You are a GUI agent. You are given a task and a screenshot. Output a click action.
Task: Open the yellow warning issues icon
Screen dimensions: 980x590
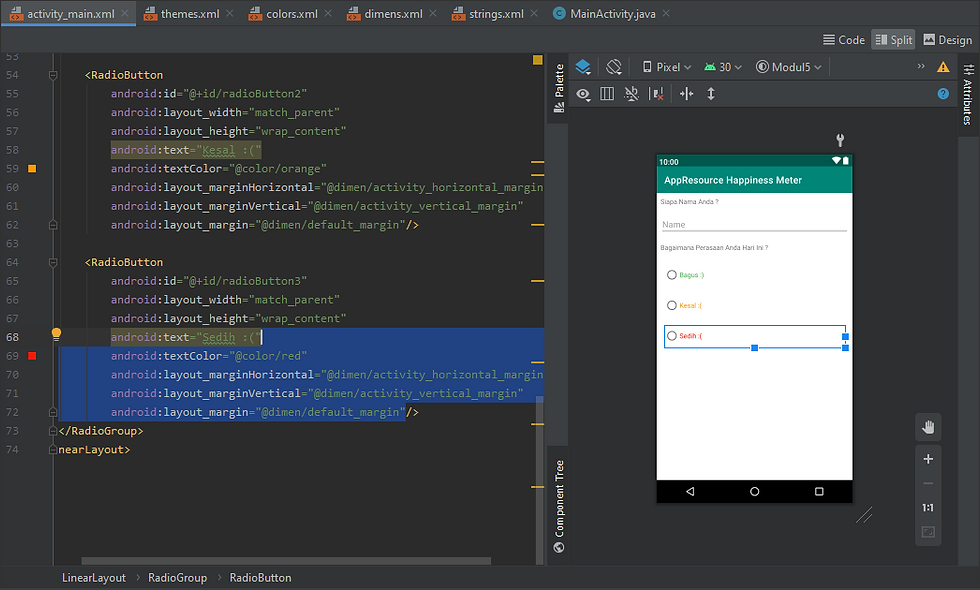click(943, 67)
